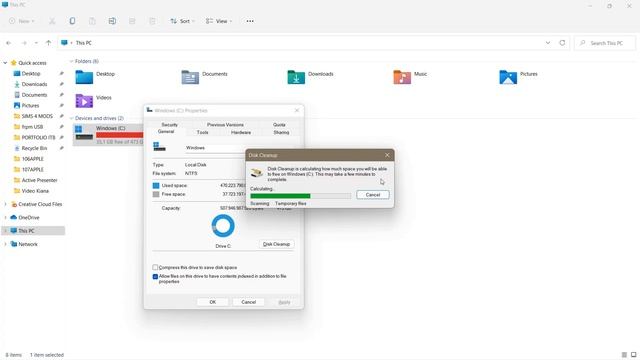
Task: Select the Windows (C:) drive icon
Action: pyautogui.click(x=84, y=134)
